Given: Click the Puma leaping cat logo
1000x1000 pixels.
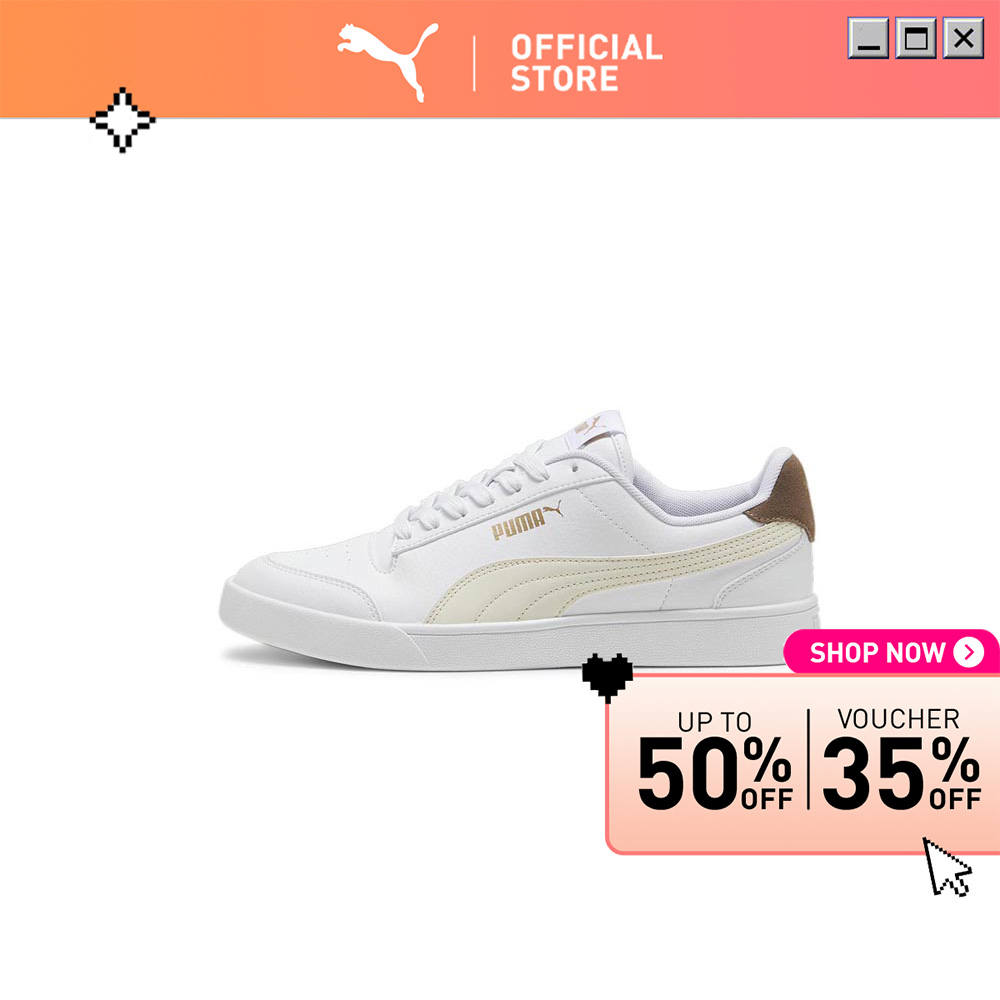Looking at the screenshot, I should 388,62.
